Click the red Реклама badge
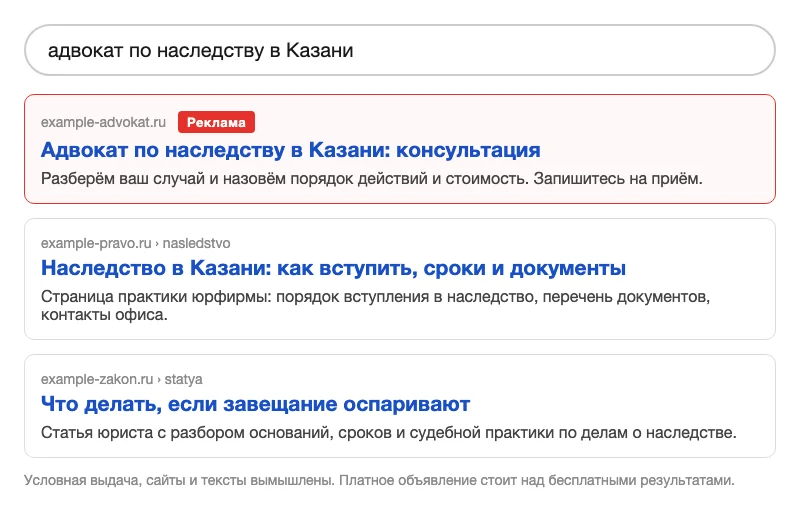Viewport: 800px width, 512px height. coord(216,122)
